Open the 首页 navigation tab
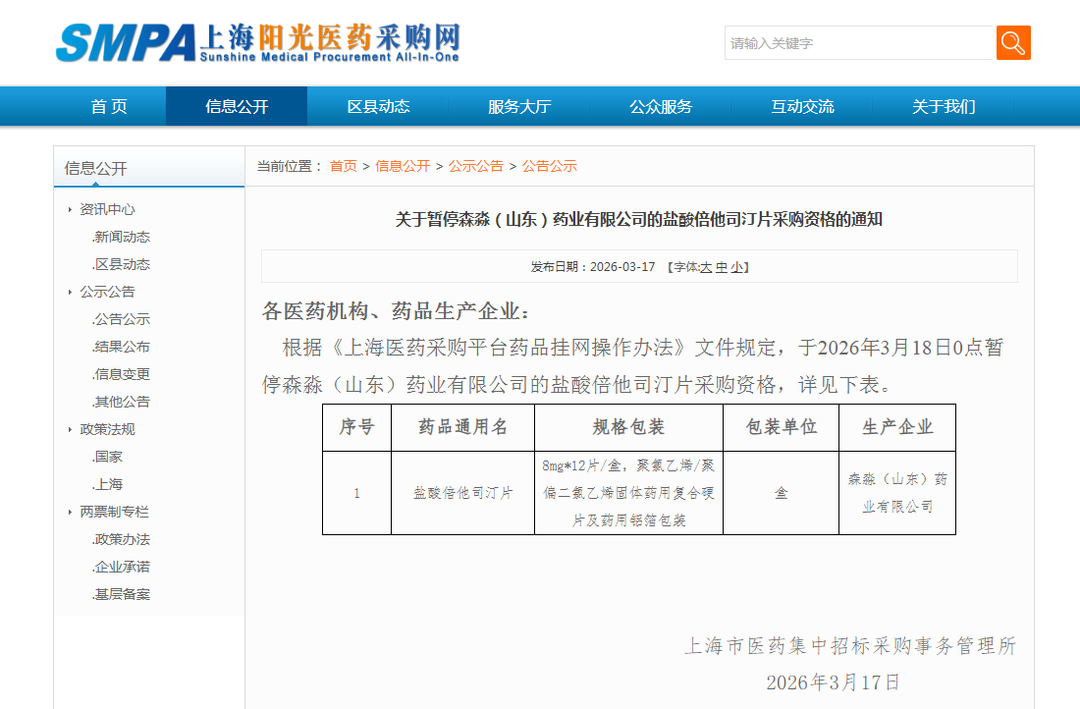Viewport: 1080px width, 709px height. (109, 107)
